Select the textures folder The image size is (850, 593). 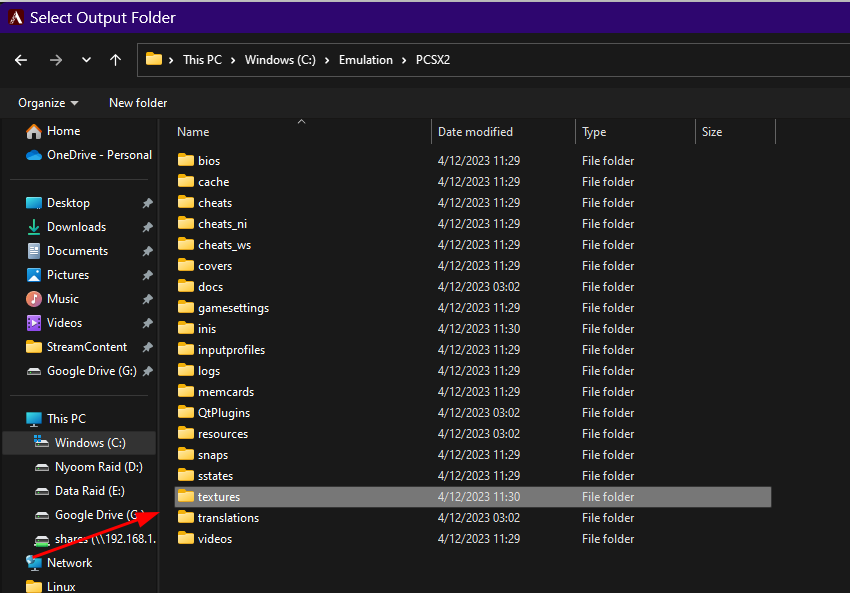[x=473, y=497]
